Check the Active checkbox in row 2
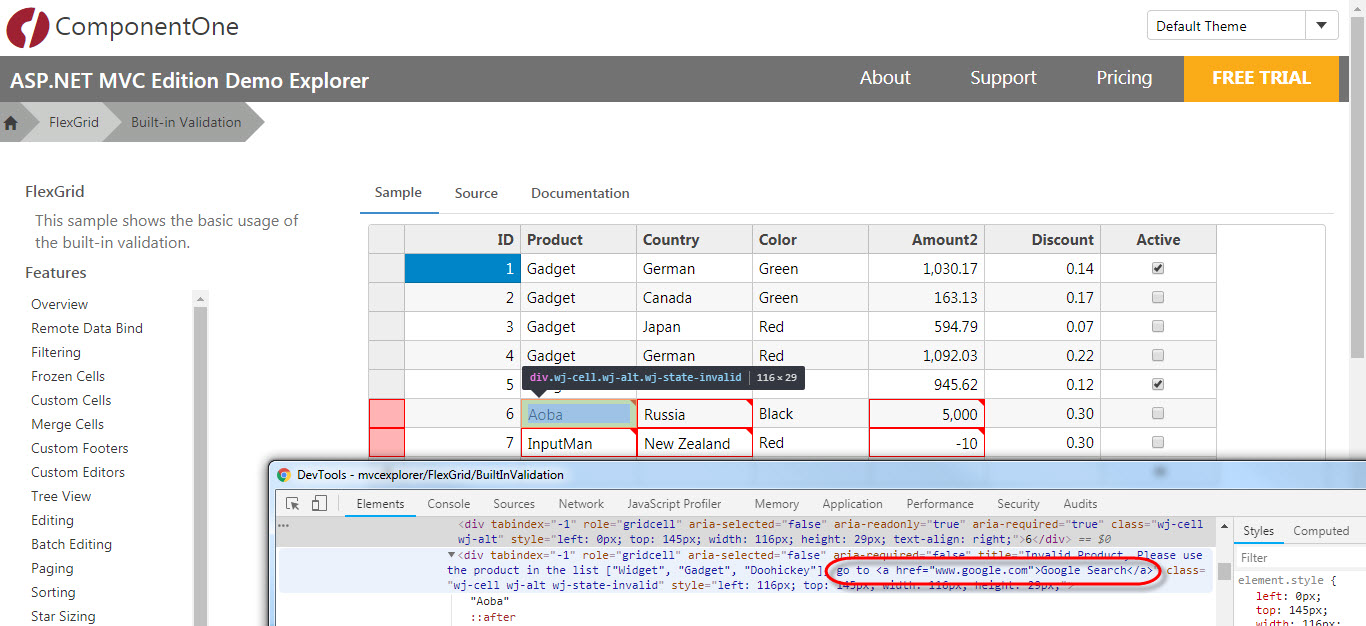 pos(1158,297)
